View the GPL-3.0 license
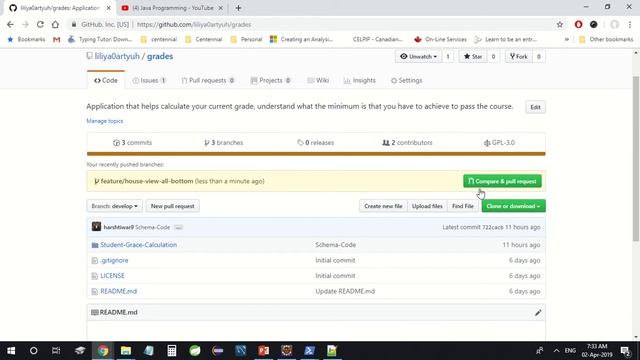Screen dimensions: 640x360 pos(499,142)
